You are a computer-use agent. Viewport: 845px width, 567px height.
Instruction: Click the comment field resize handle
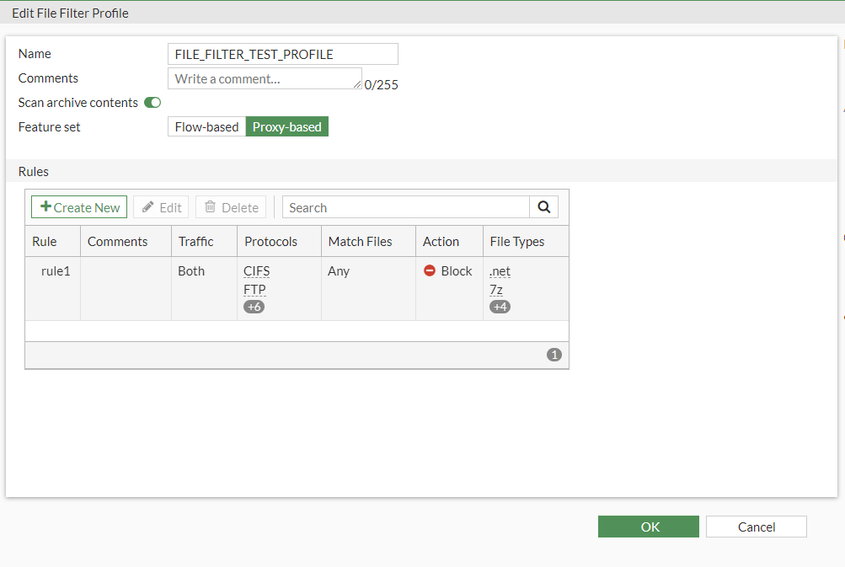coord(357,85)
